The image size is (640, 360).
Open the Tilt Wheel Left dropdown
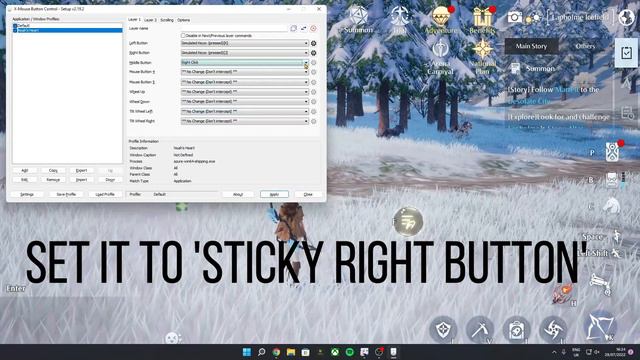point(244,111)
